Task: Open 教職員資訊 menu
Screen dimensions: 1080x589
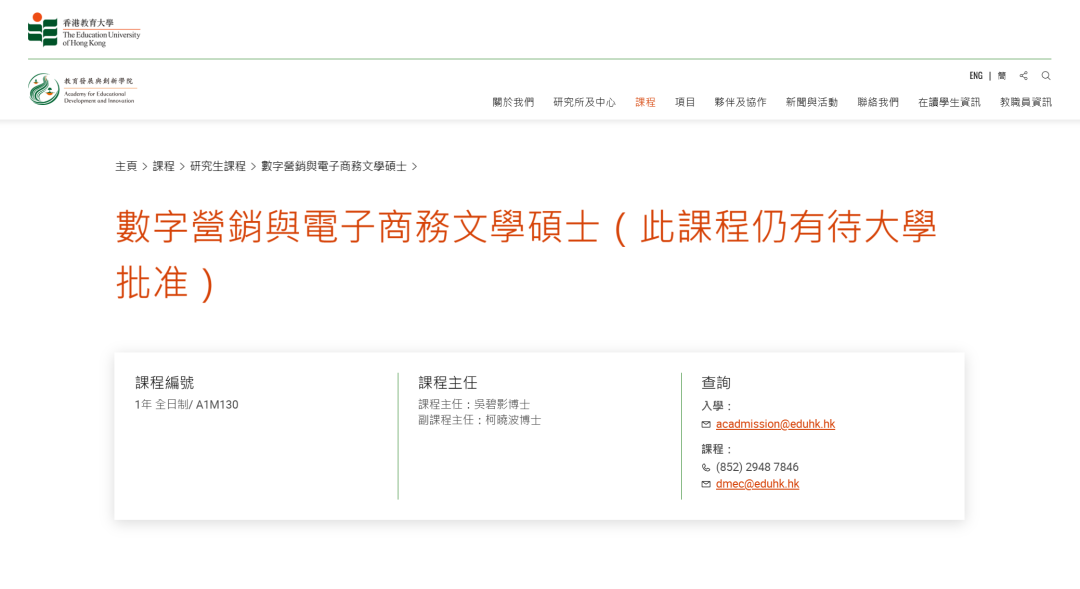Action: (x=1025, y=102)
